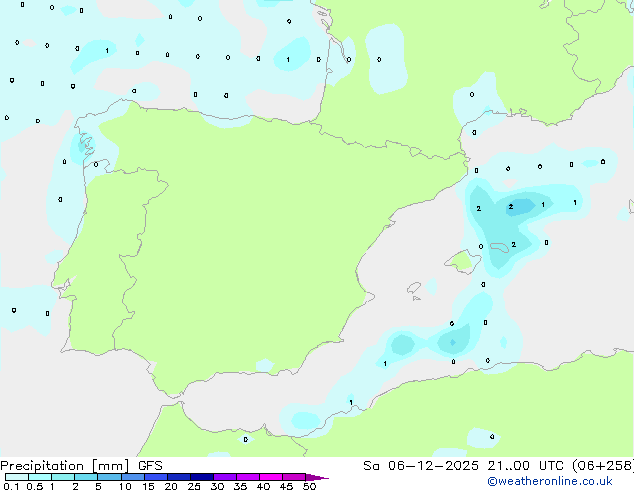Screen dimensions: 634x490
Task: Click the 'Sa 06-12-2025 21..00 UTC' timestamp
Action: click(x=463, y=466)
